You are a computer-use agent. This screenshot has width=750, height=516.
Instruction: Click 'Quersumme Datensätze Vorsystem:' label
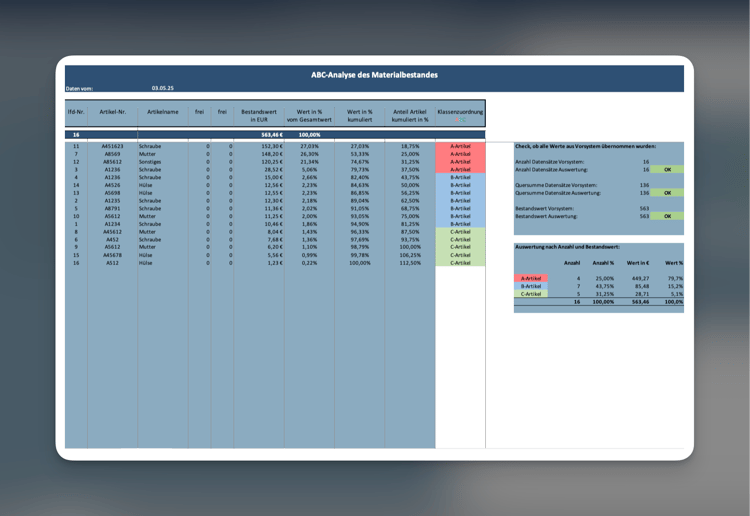(x=556, y=185)
